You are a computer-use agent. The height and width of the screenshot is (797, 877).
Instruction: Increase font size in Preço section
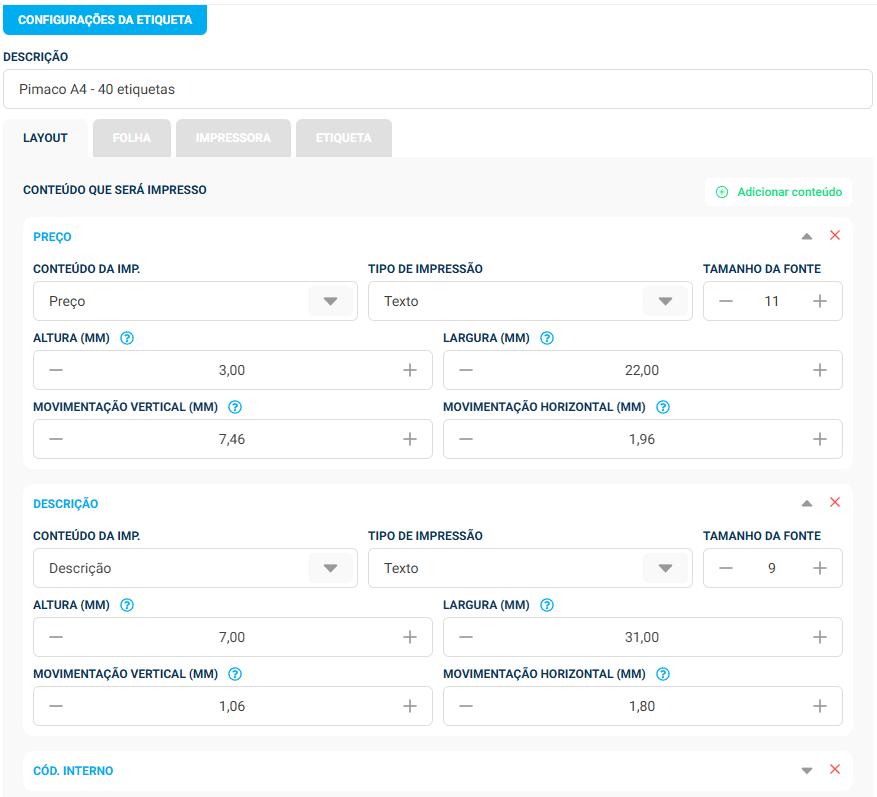[819, 301]
